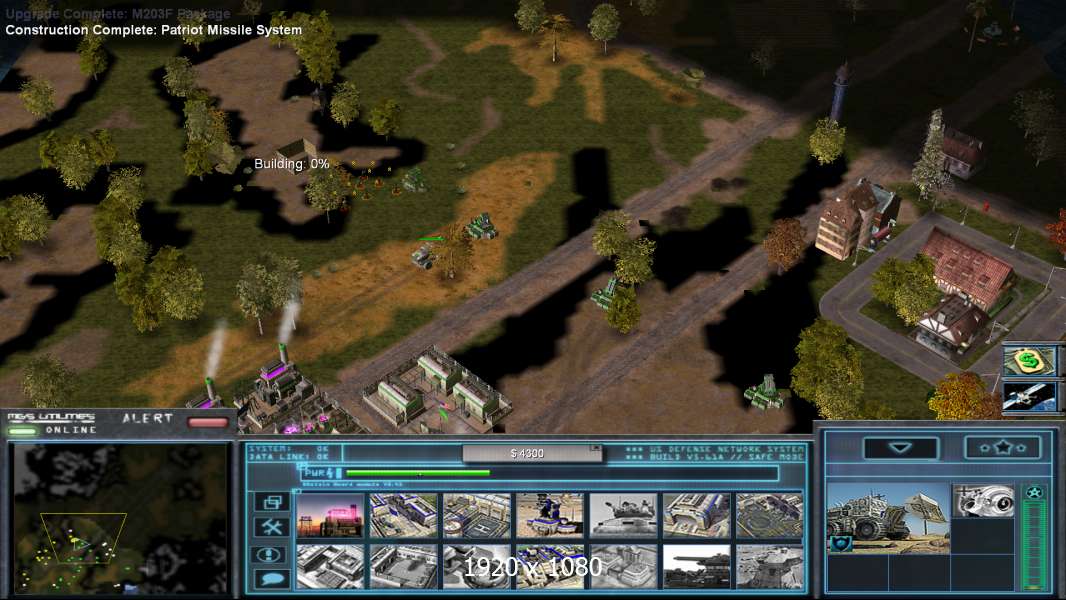The width and height of the screenshot is (1066, 600).
Task: Select the fifth icon in bottom build row
Action: [623, 566]
